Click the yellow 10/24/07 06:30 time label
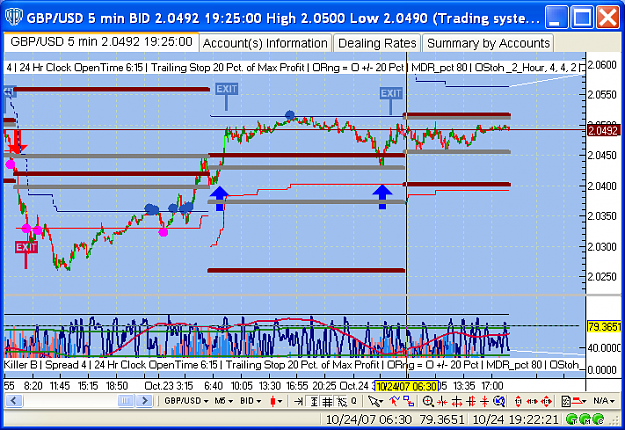This screenshot has width=625, height=430. point(407,386)
